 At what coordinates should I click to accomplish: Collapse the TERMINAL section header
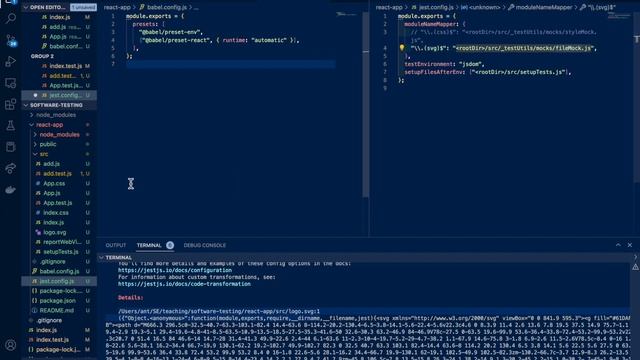tap(101, 258)
